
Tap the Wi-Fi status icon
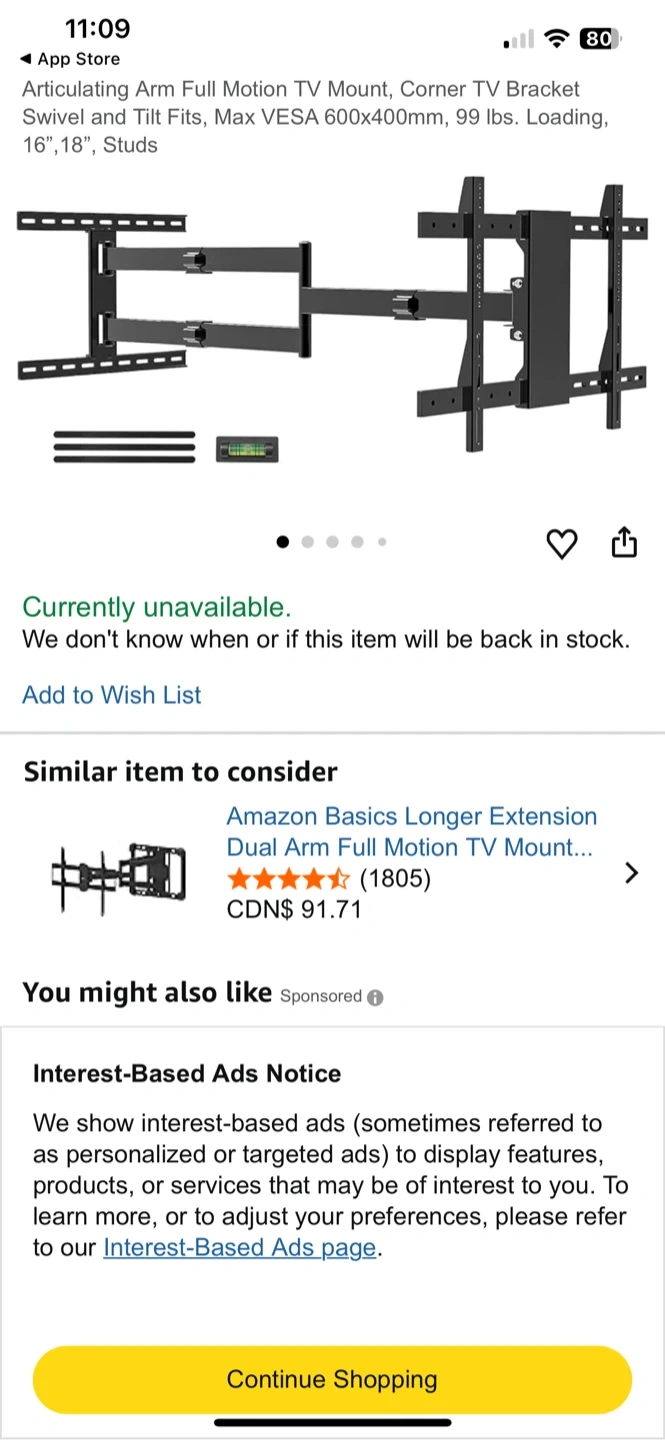[x=557, y=39]
